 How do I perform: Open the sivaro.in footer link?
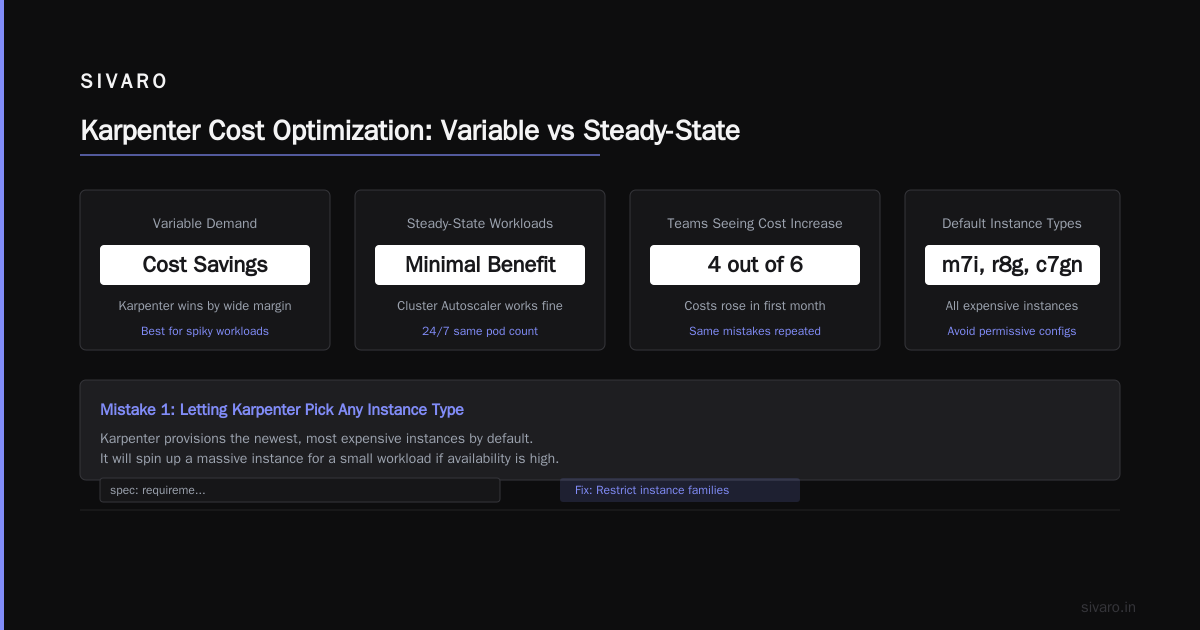pos(1109,607)
